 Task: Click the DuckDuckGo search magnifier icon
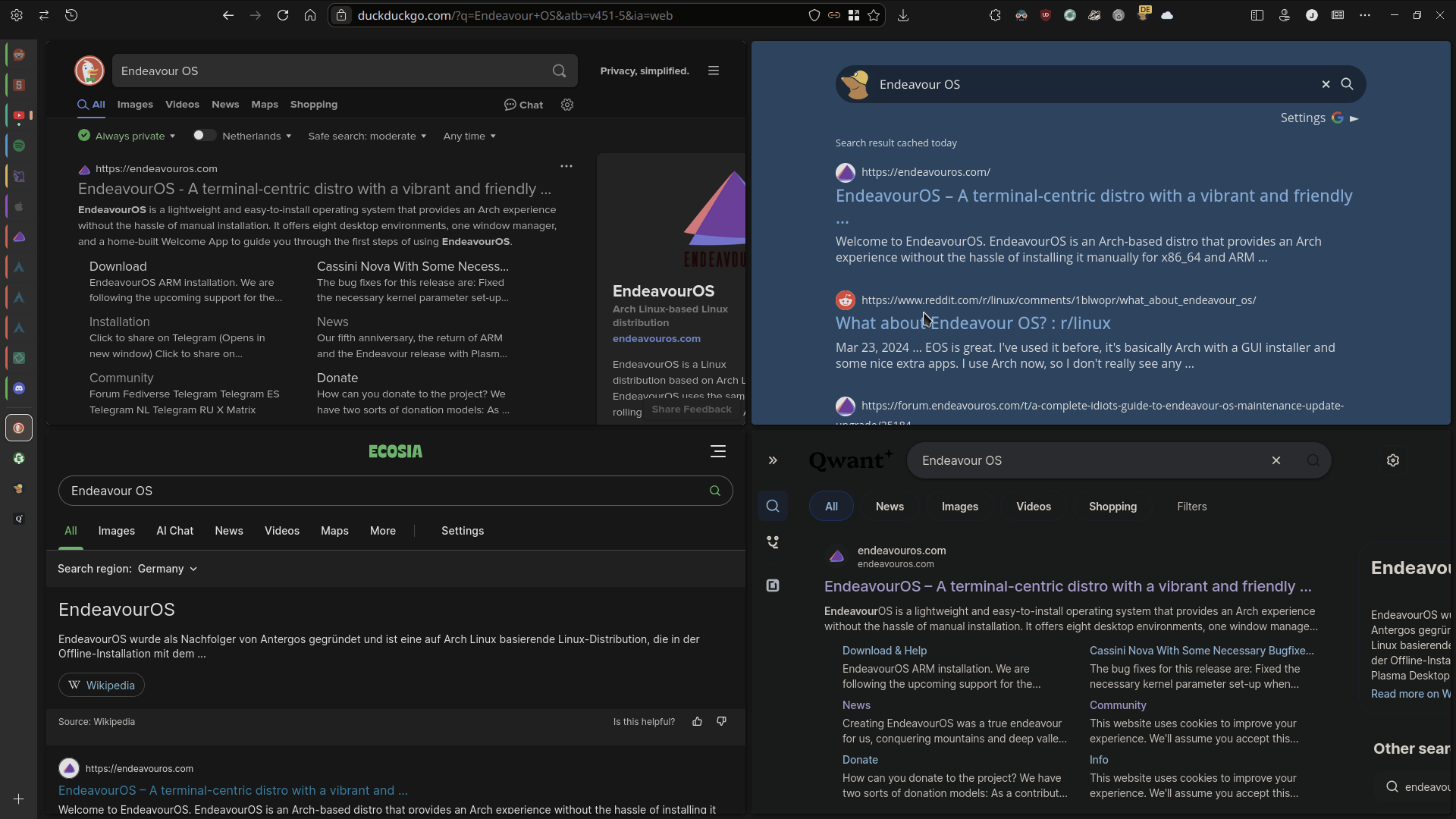(560, 71)
